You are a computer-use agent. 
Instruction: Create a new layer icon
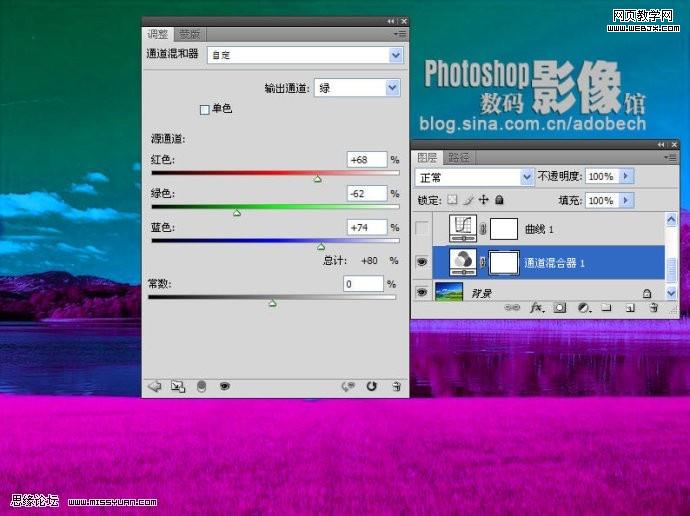pyautogui.click(x=630, y=307)
